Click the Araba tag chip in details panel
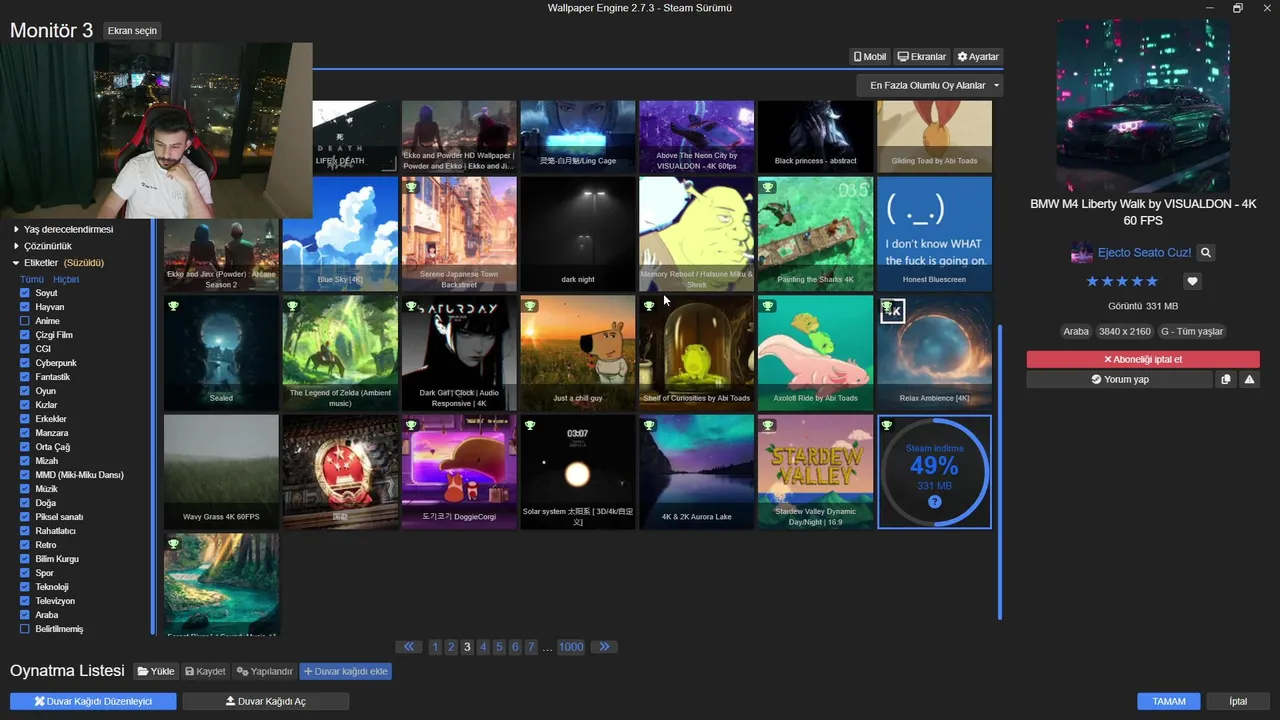Viewport: 1280px width, 720px height. [1076, 331]
